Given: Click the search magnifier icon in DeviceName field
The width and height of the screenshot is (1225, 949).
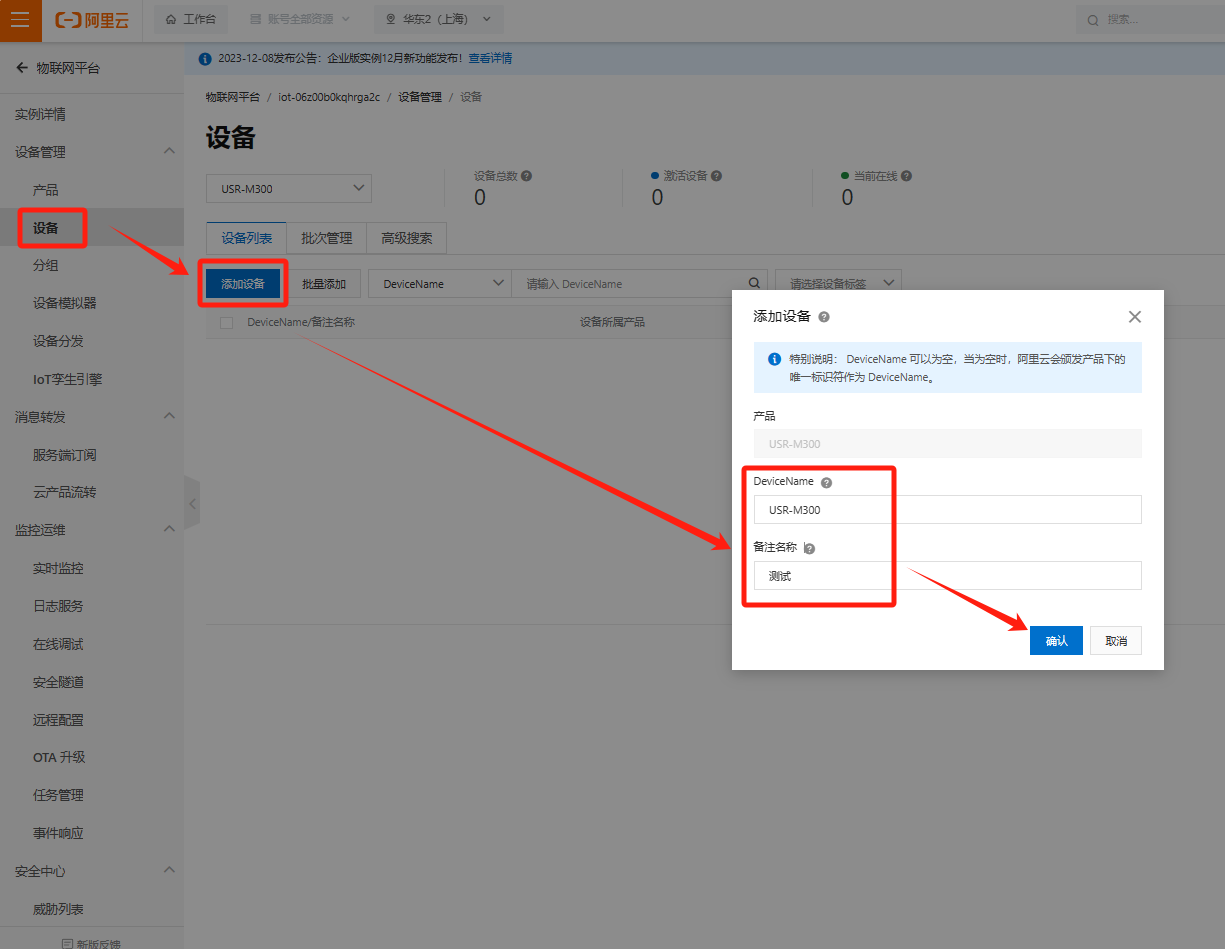Looking at the screenshot, I should tap(755, 283).
